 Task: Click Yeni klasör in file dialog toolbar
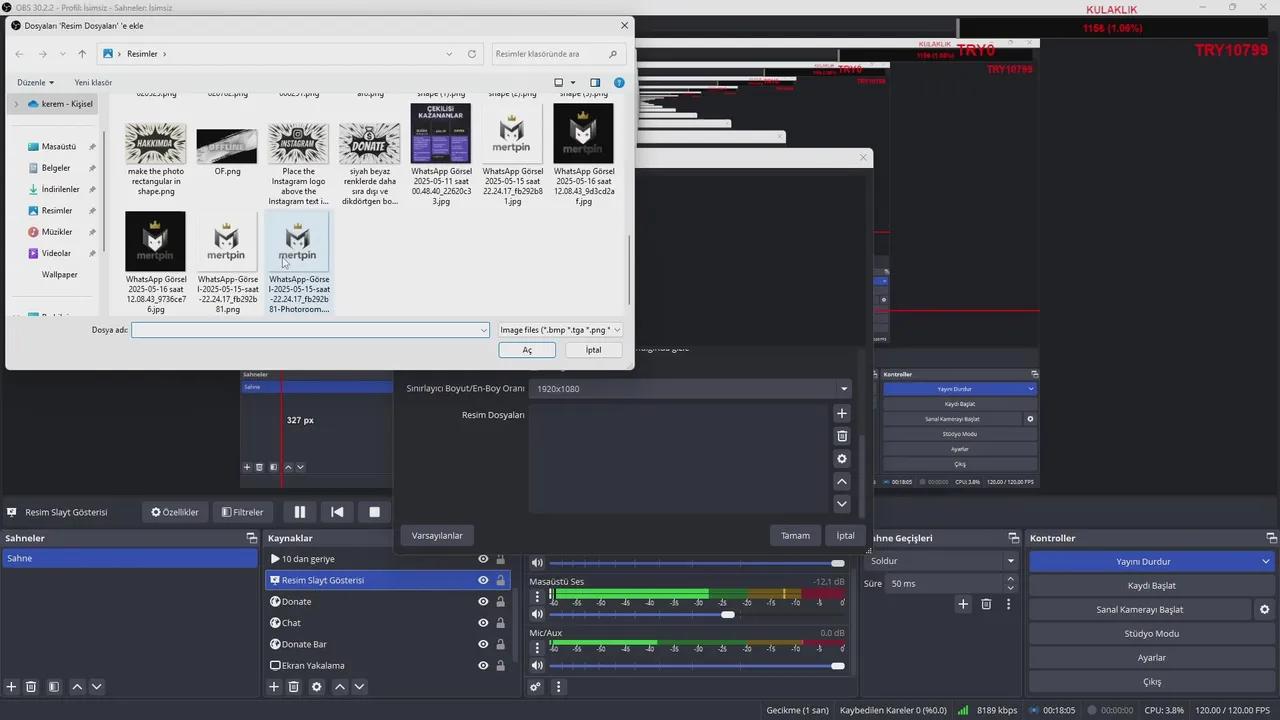click(x=93, y=82)
